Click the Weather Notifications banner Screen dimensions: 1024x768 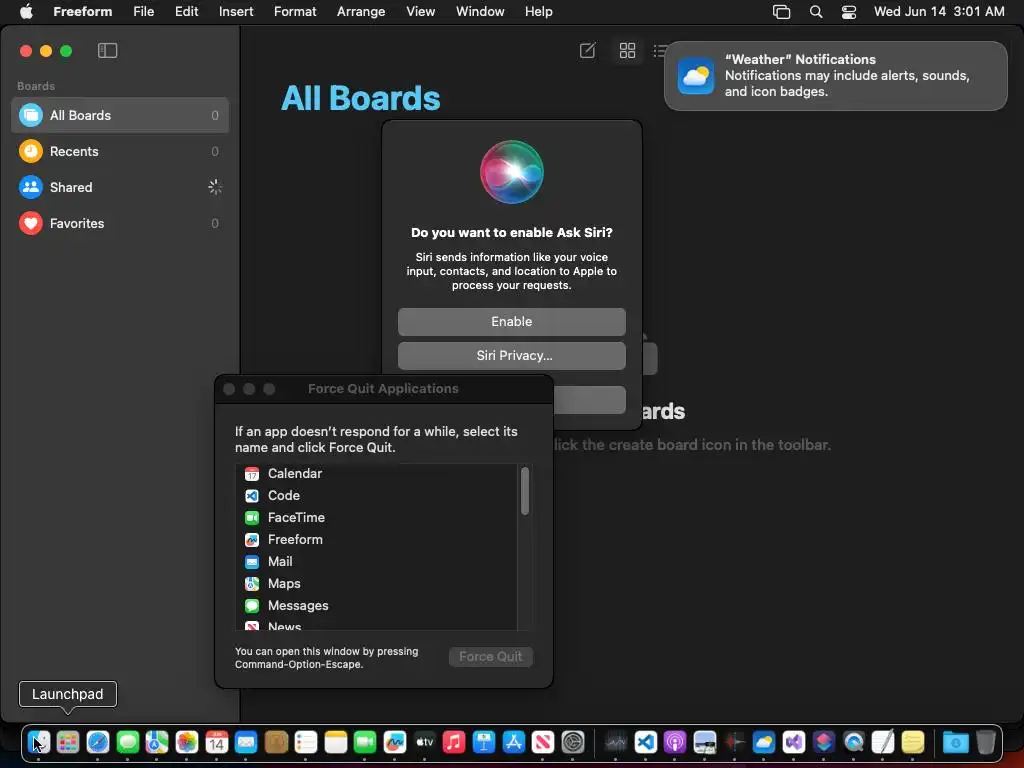click(x=835, y=76)
